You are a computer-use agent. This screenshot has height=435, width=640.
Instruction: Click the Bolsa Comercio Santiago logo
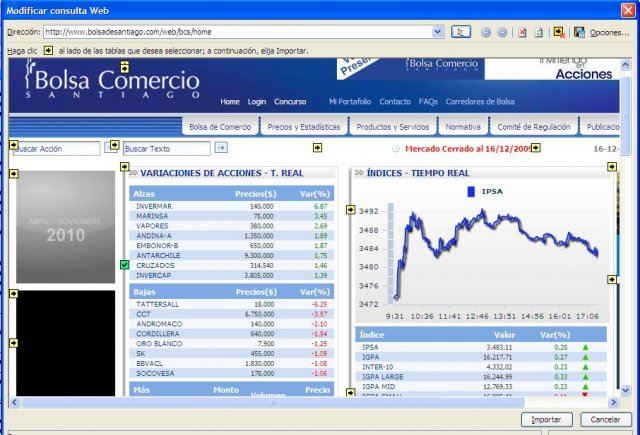click(x=112, y=79)
